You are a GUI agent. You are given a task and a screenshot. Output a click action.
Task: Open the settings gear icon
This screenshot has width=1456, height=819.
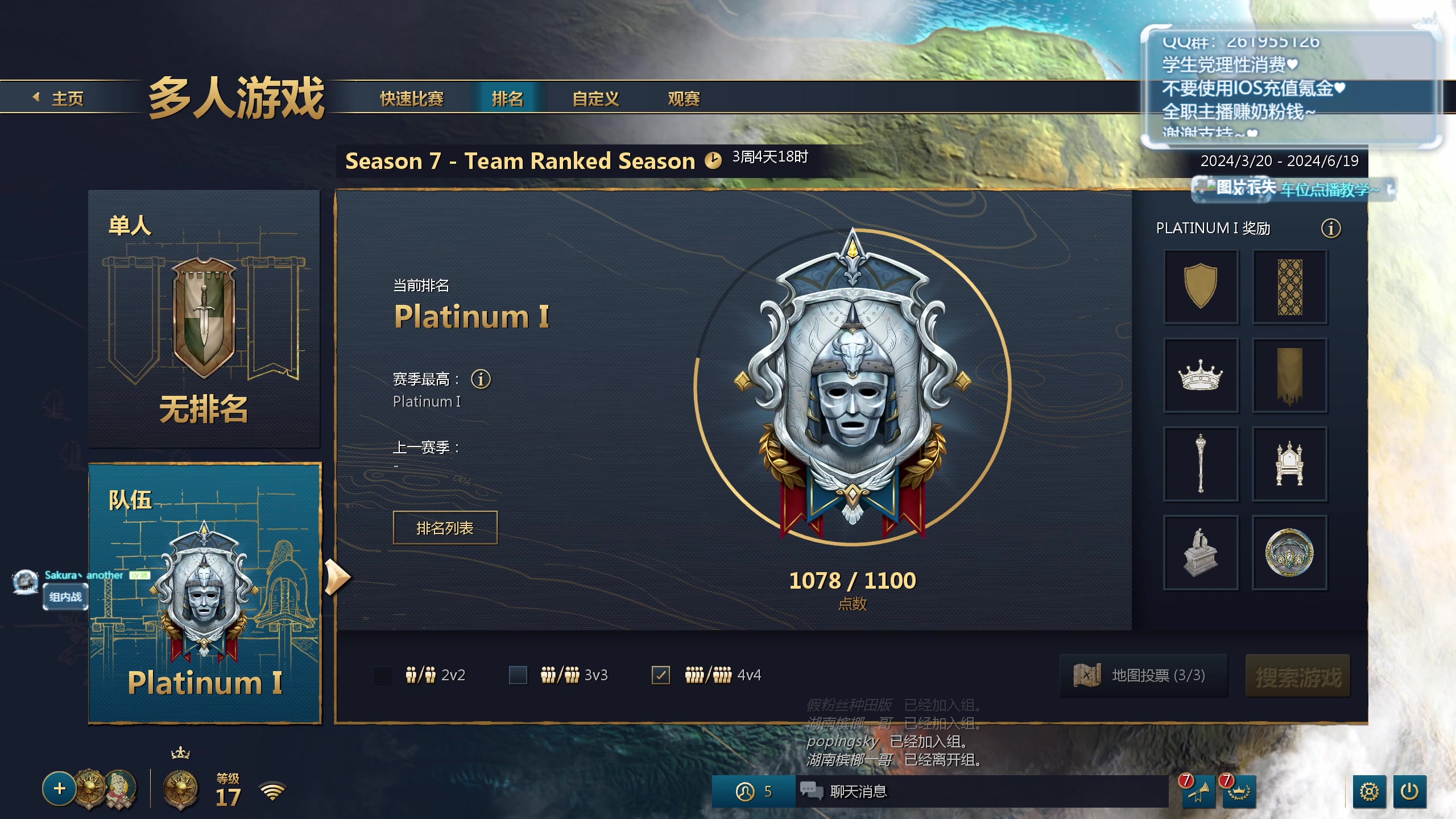(1369, 791)
